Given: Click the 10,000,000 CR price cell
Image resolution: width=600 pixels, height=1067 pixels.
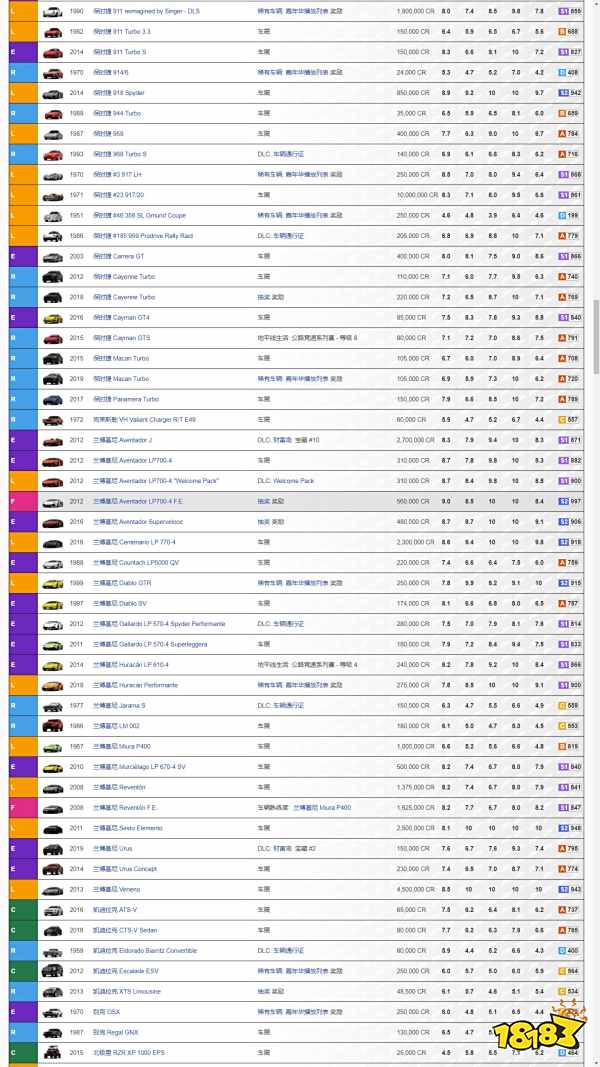Looking at the screenshot, I should 417,195.
